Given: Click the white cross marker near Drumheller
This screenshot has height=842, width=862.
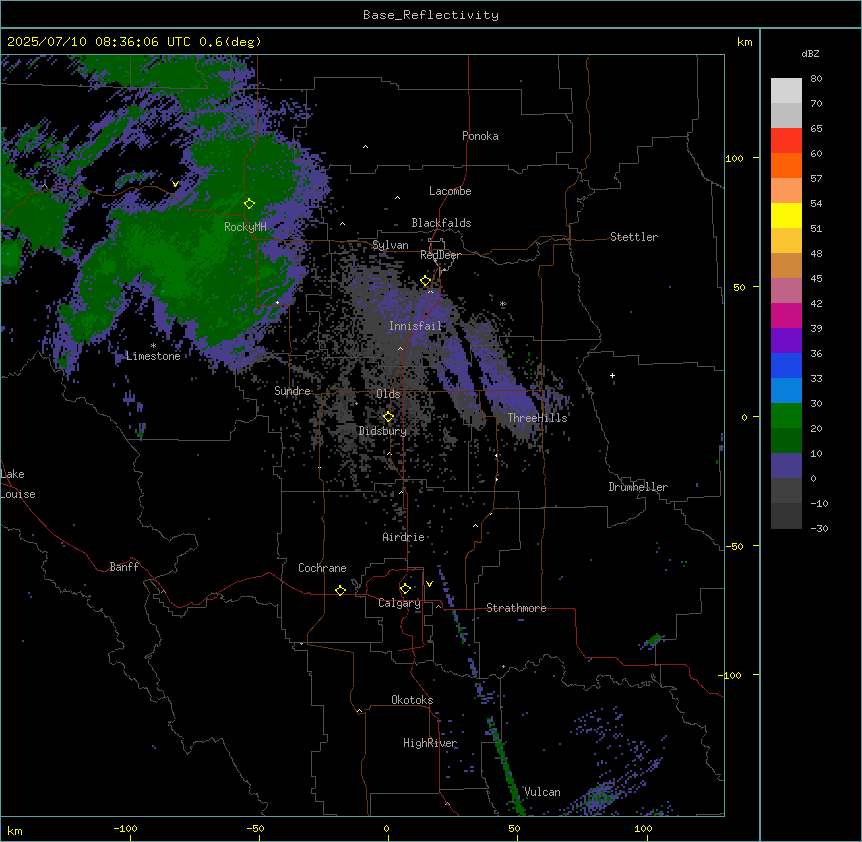Looking at the screenshot, I should click(612, 375).
